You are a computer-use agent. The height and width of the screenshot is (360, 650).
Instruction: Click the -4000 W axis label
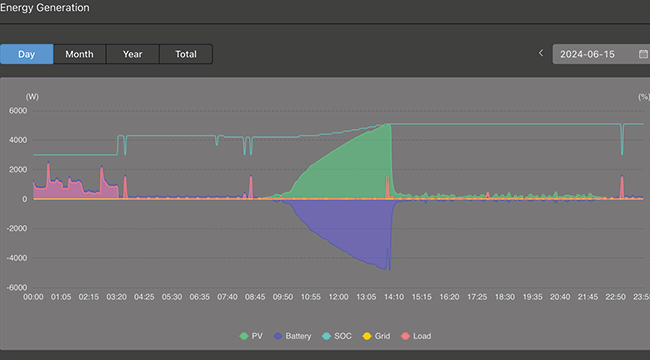[x=17, y=258]
